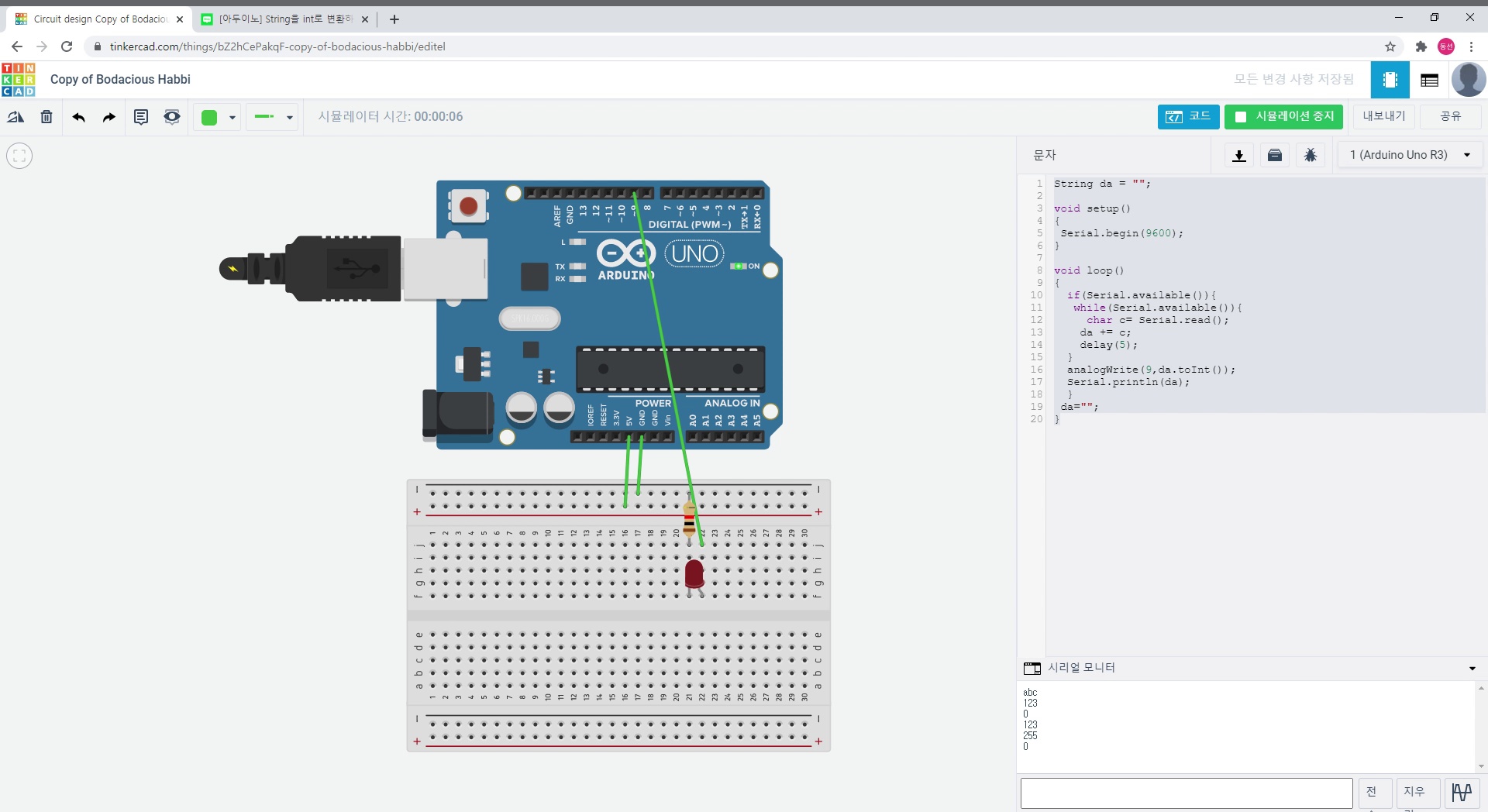Open the notes tool icon
The image size is (1488, 812).
tap(141, 117)
